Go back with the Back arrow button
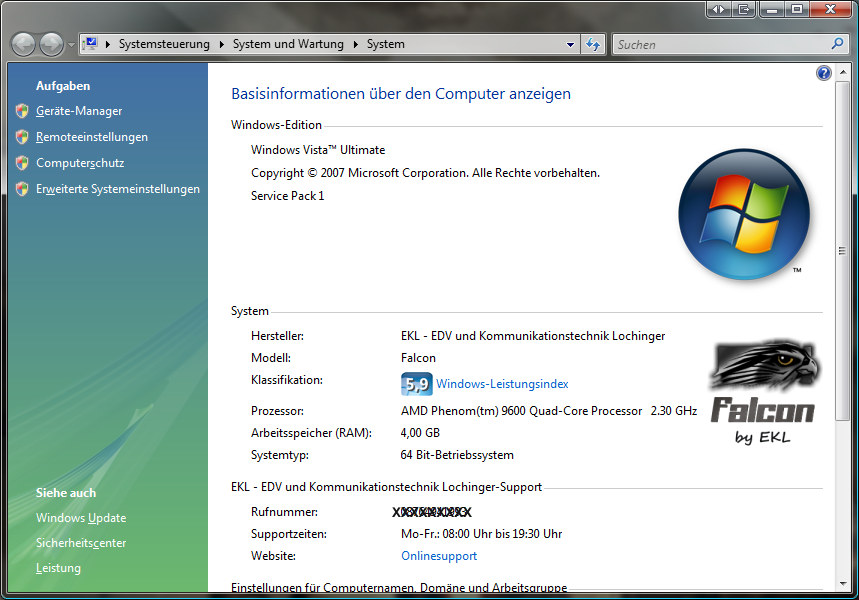The image size is (859, 600). (x=23, y=44)
